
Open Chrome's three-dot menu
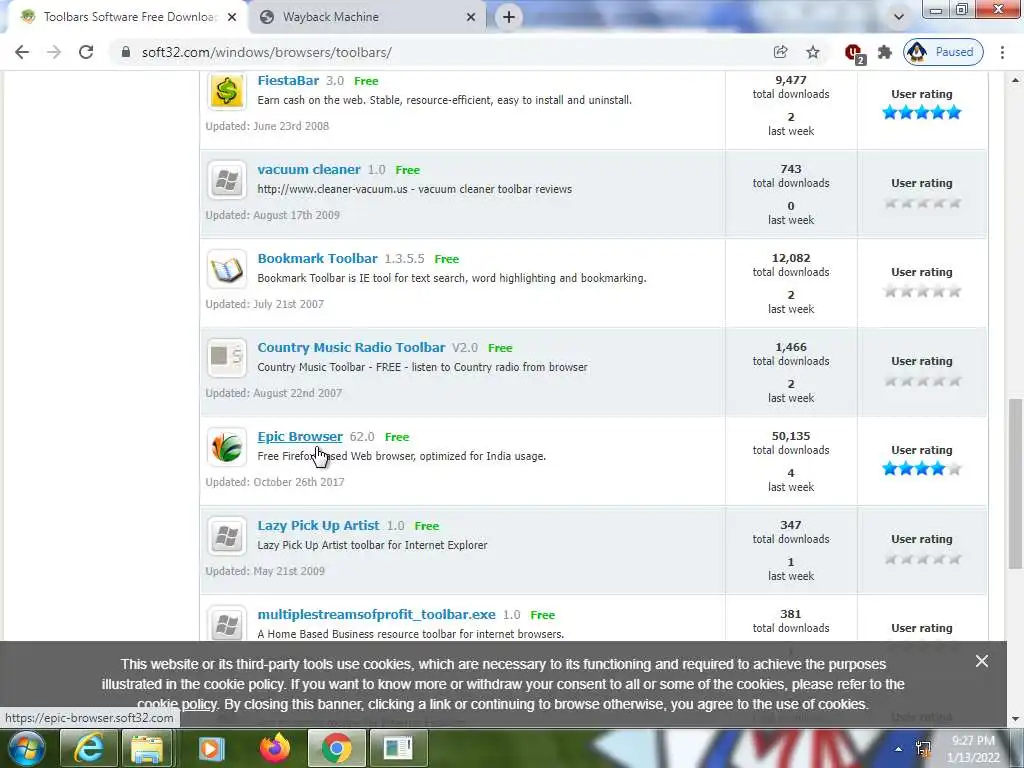click(1002, 52)
